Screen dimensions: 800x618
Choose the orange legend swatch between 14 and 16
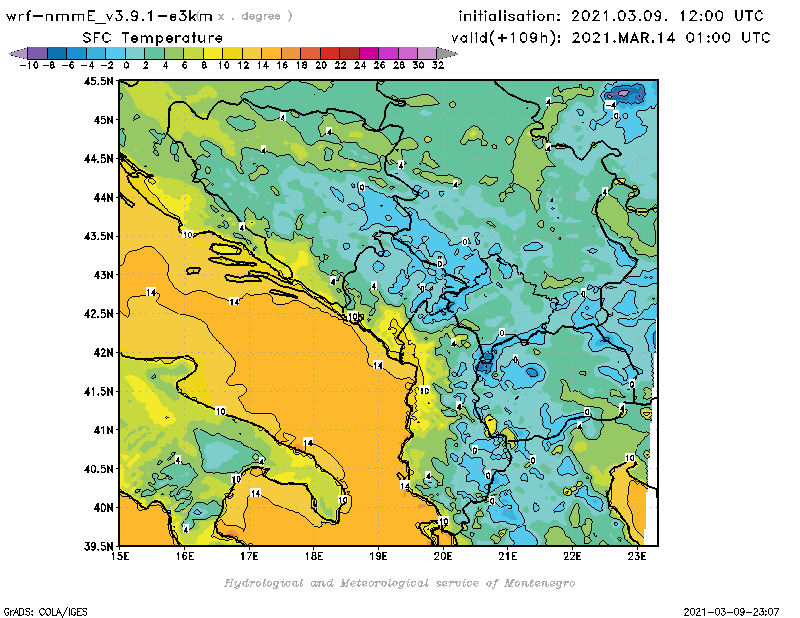[x=271, y=53]
